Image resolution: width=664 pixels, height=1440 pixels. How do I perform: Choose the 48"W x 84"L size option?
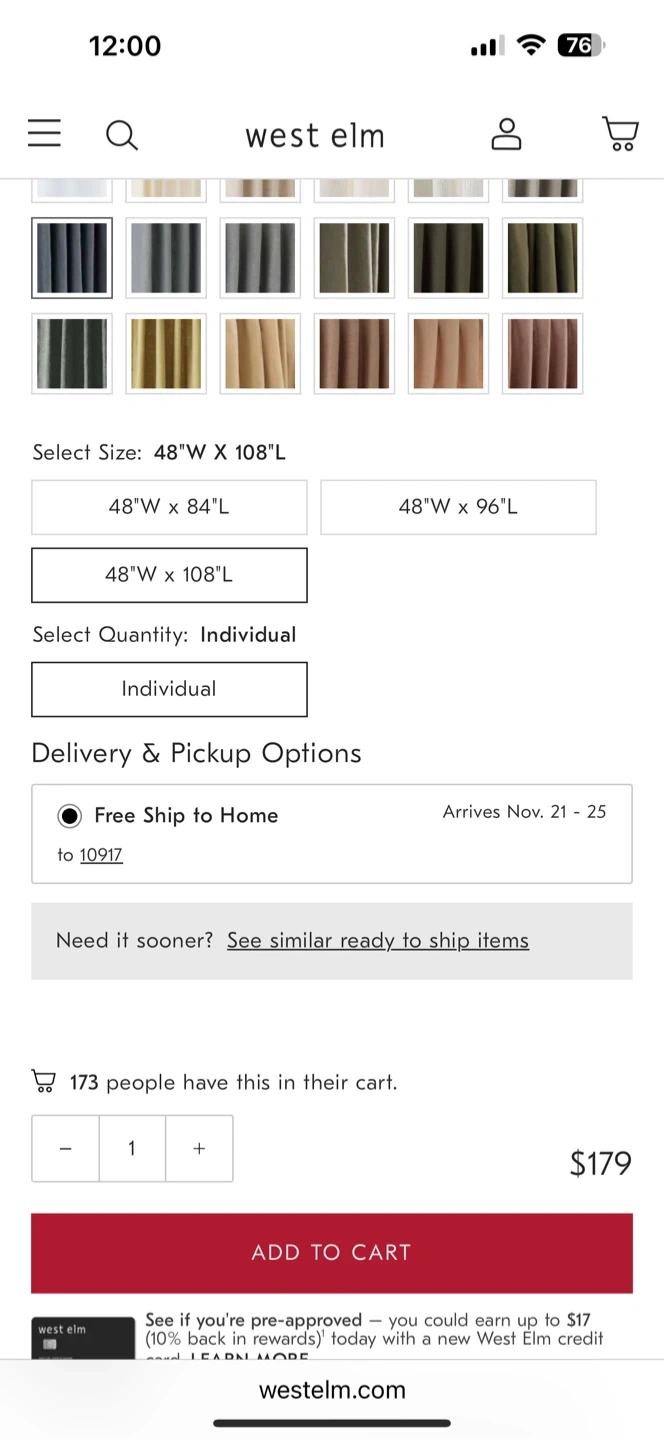click(x=169, y=507)
